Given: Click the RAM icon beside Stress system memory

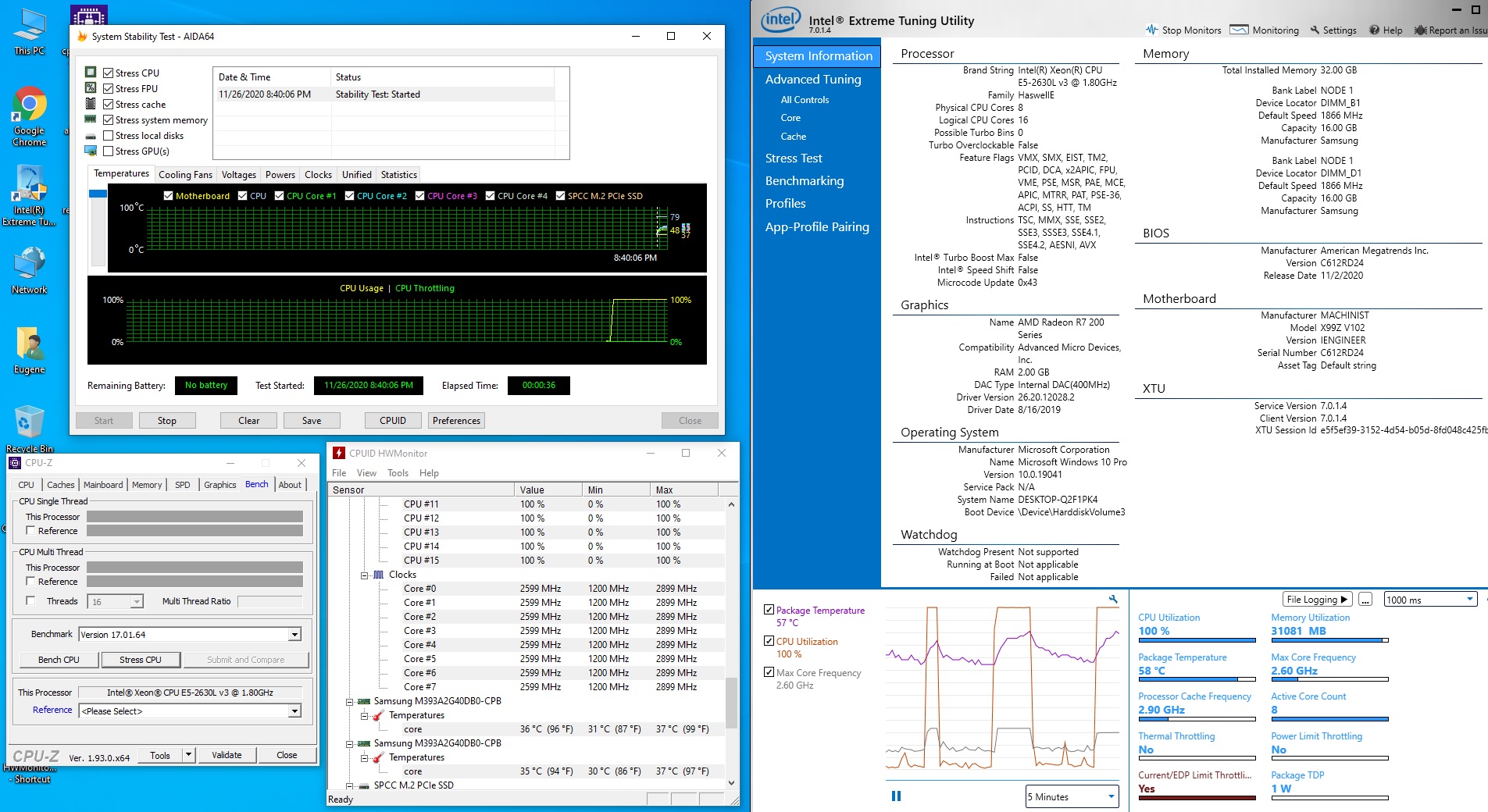Looking at the screenshot, I should click(91, 119).
